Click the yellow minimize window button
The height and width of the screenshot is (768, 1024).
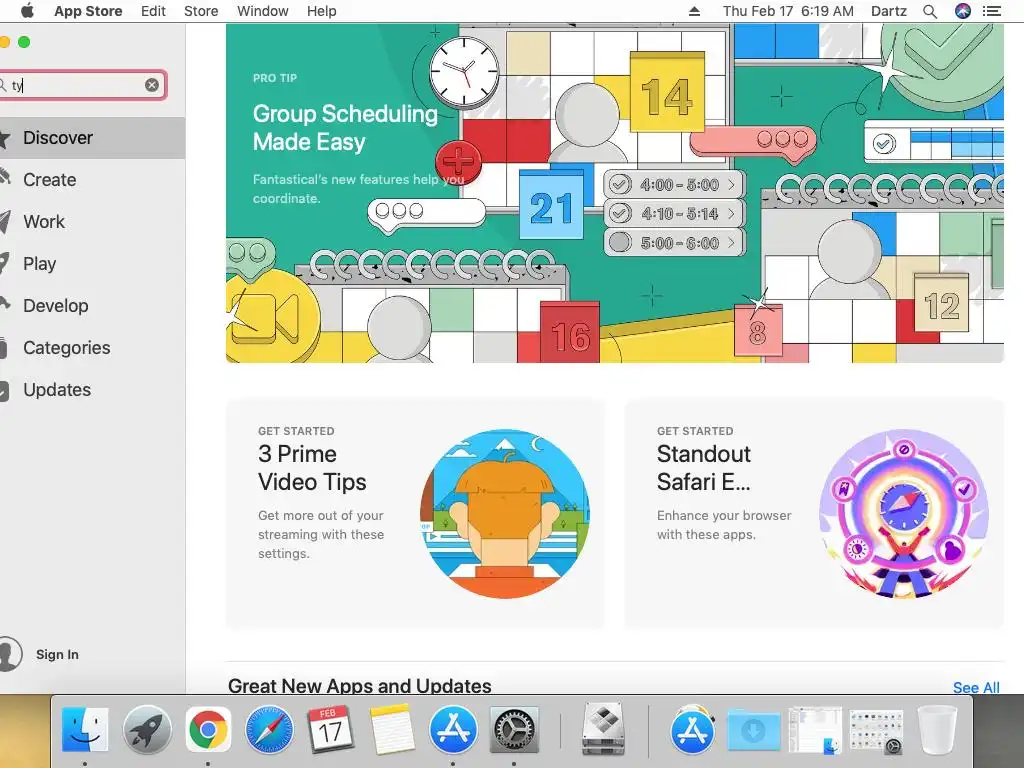click(x=3, y=42)
